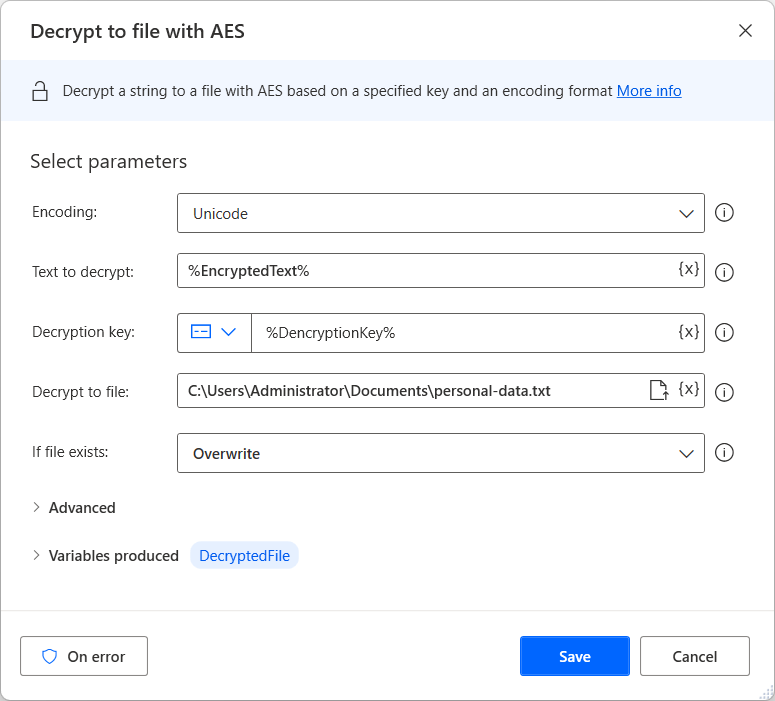The width and height of the screenshot is (775, 701).
Task: Insert variable in Text to decrypt field
Action: (x=688, y=270)
